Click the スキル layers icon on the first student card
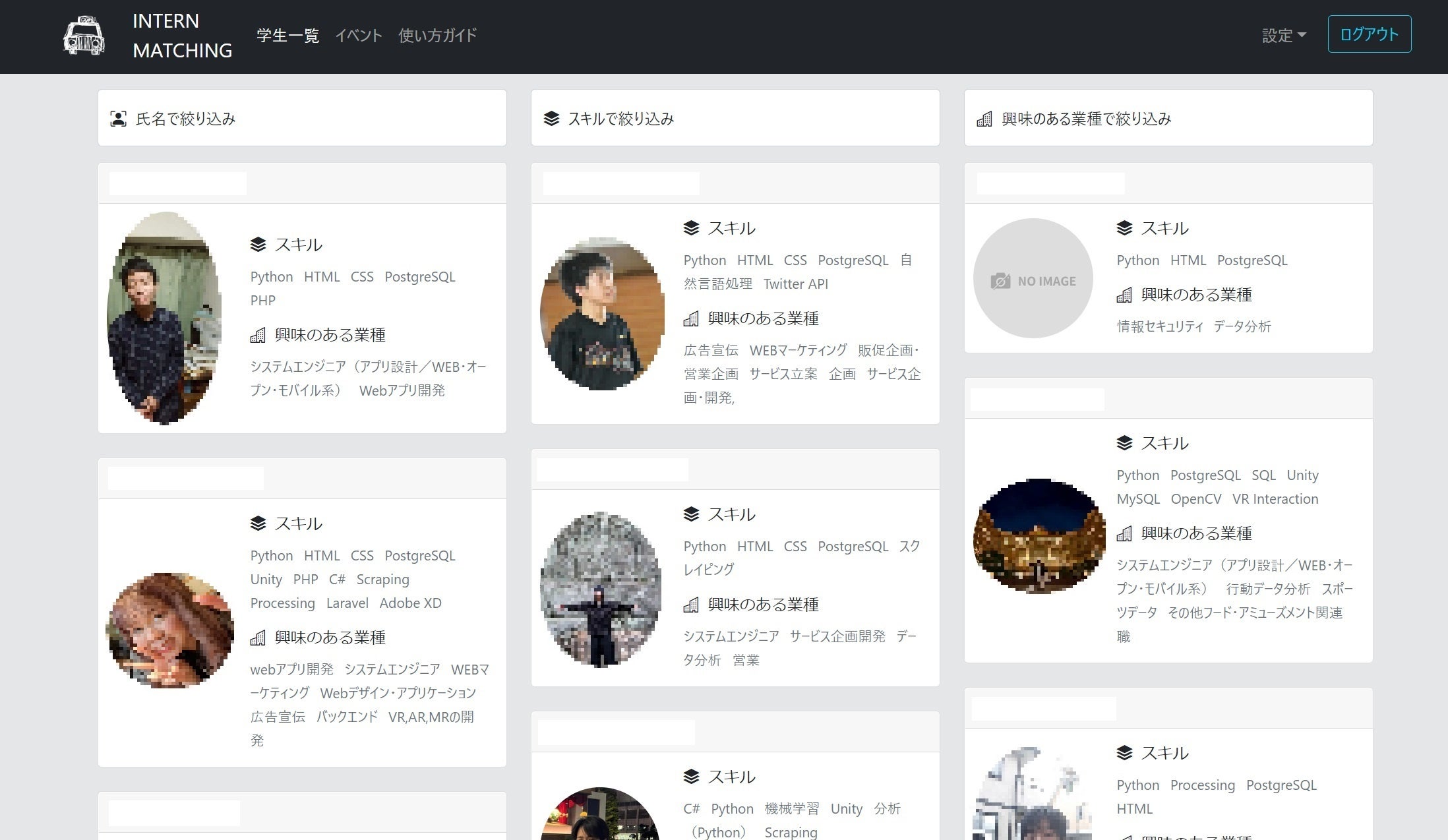The image size is (1448, 840). [x=257, y=244]
